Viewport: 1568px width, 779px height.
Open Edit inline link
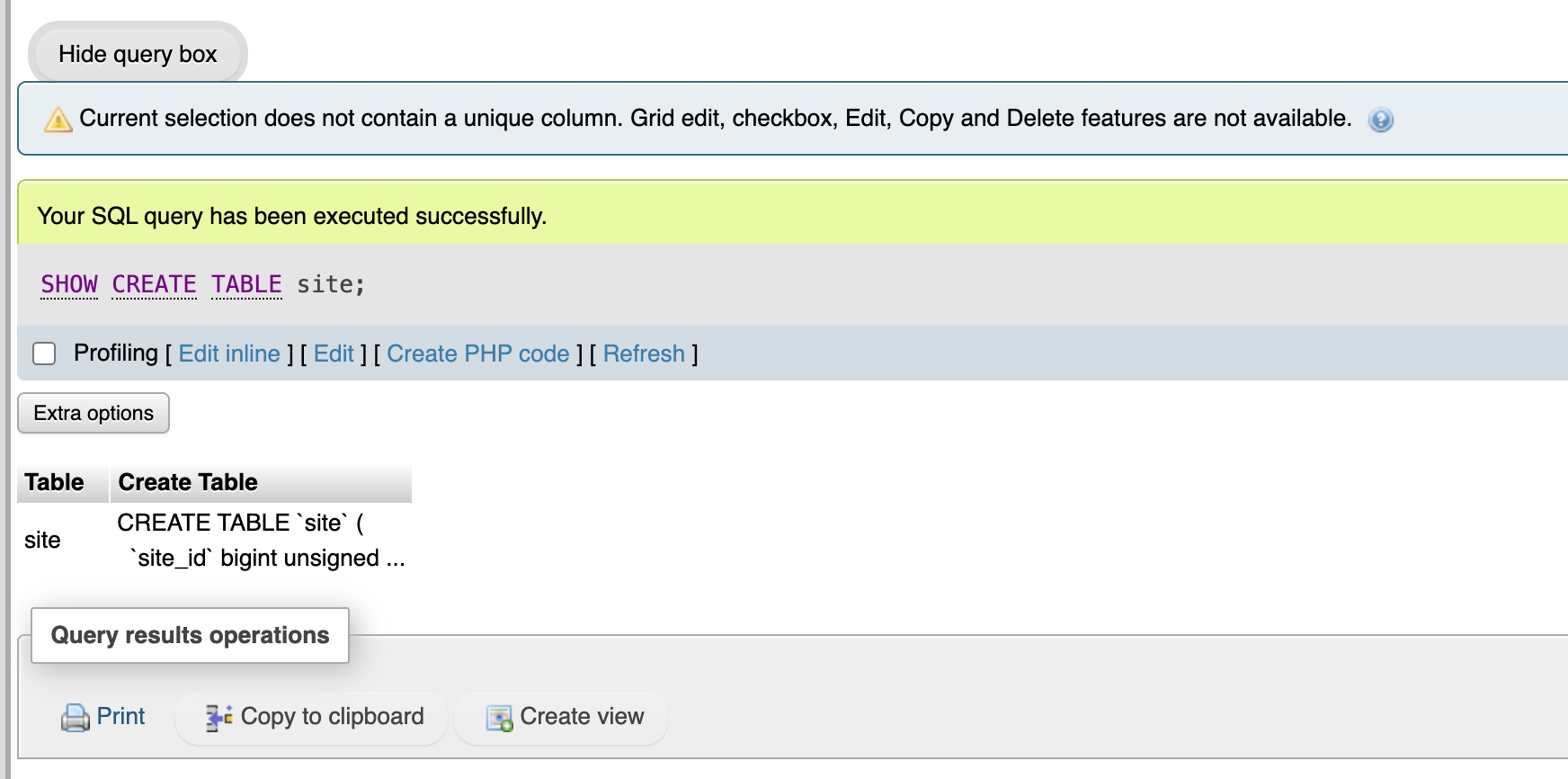[x=229, y=354]
